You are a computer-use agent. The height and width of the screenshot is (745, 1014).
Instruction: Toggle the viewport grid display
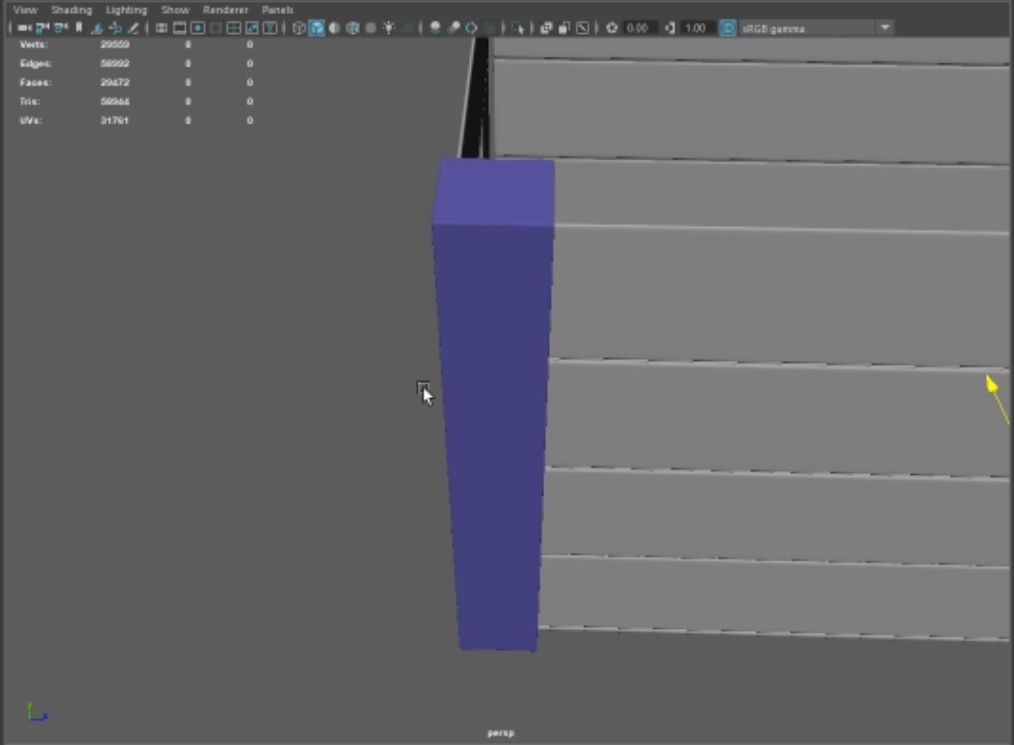click(161, 28)
